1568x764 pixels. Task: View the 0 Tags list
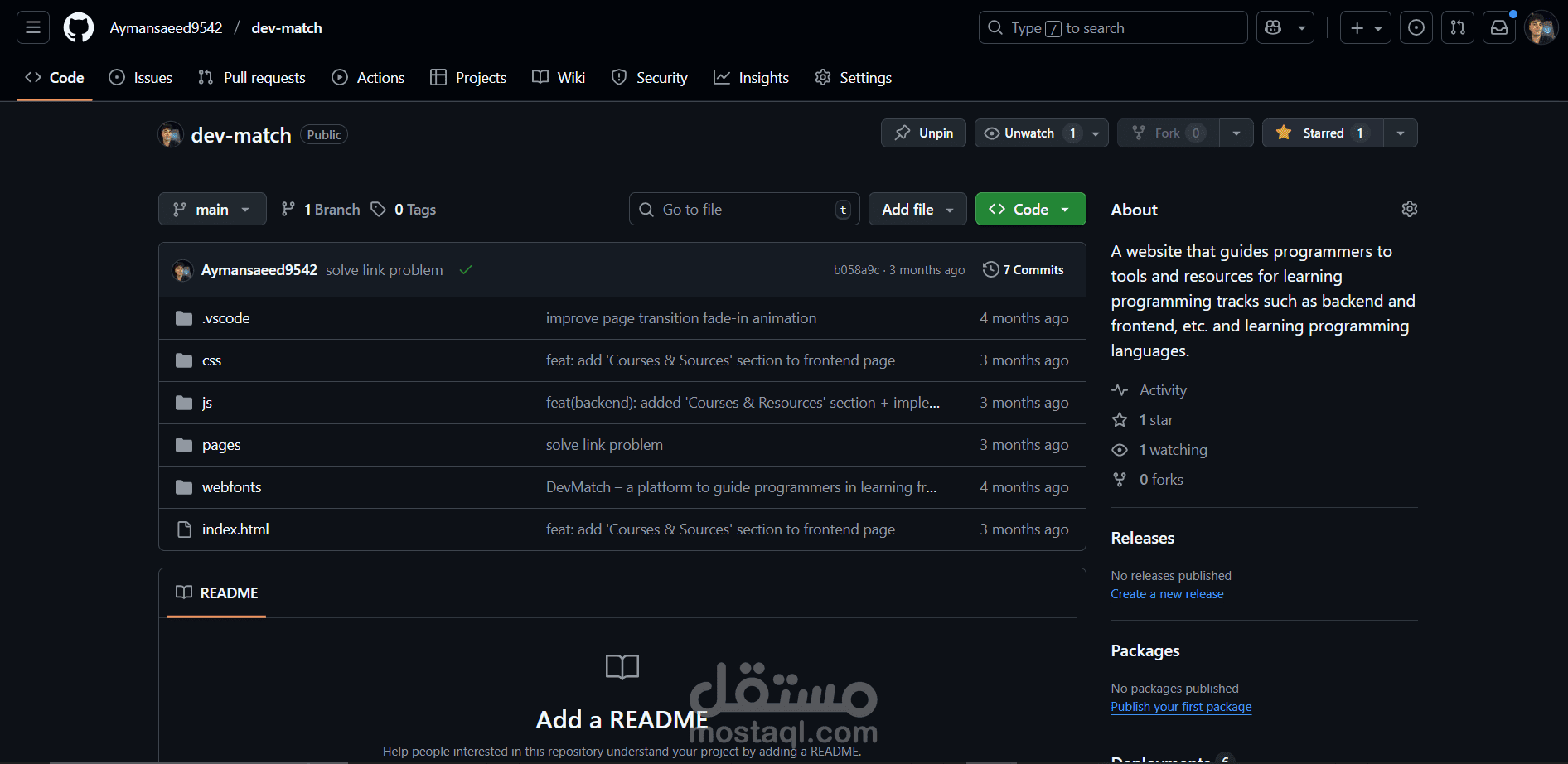pos(404,210)
